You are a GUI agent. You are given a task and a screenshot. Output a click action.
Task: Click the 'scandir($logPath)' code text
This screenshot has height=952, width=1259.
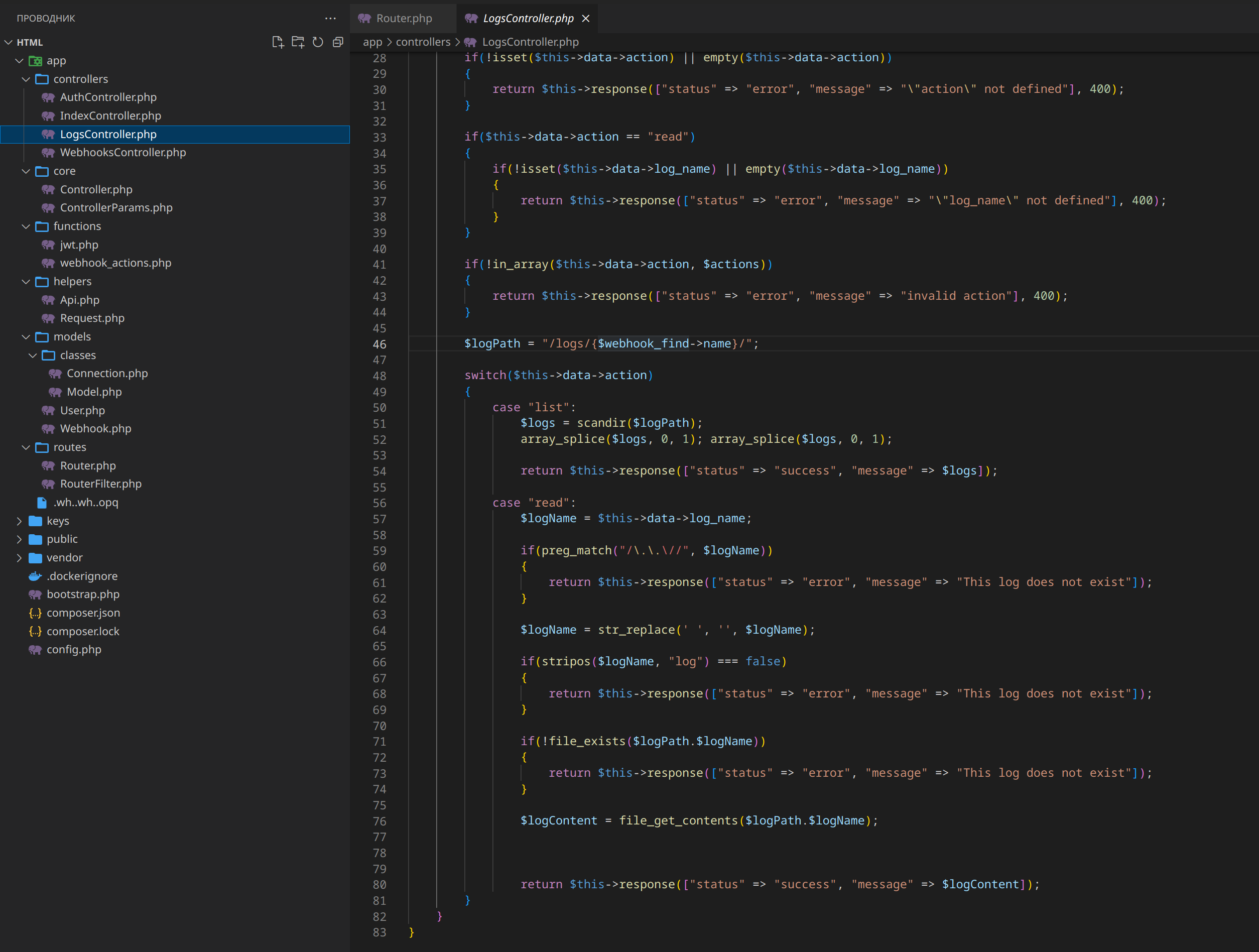point(637,423)
